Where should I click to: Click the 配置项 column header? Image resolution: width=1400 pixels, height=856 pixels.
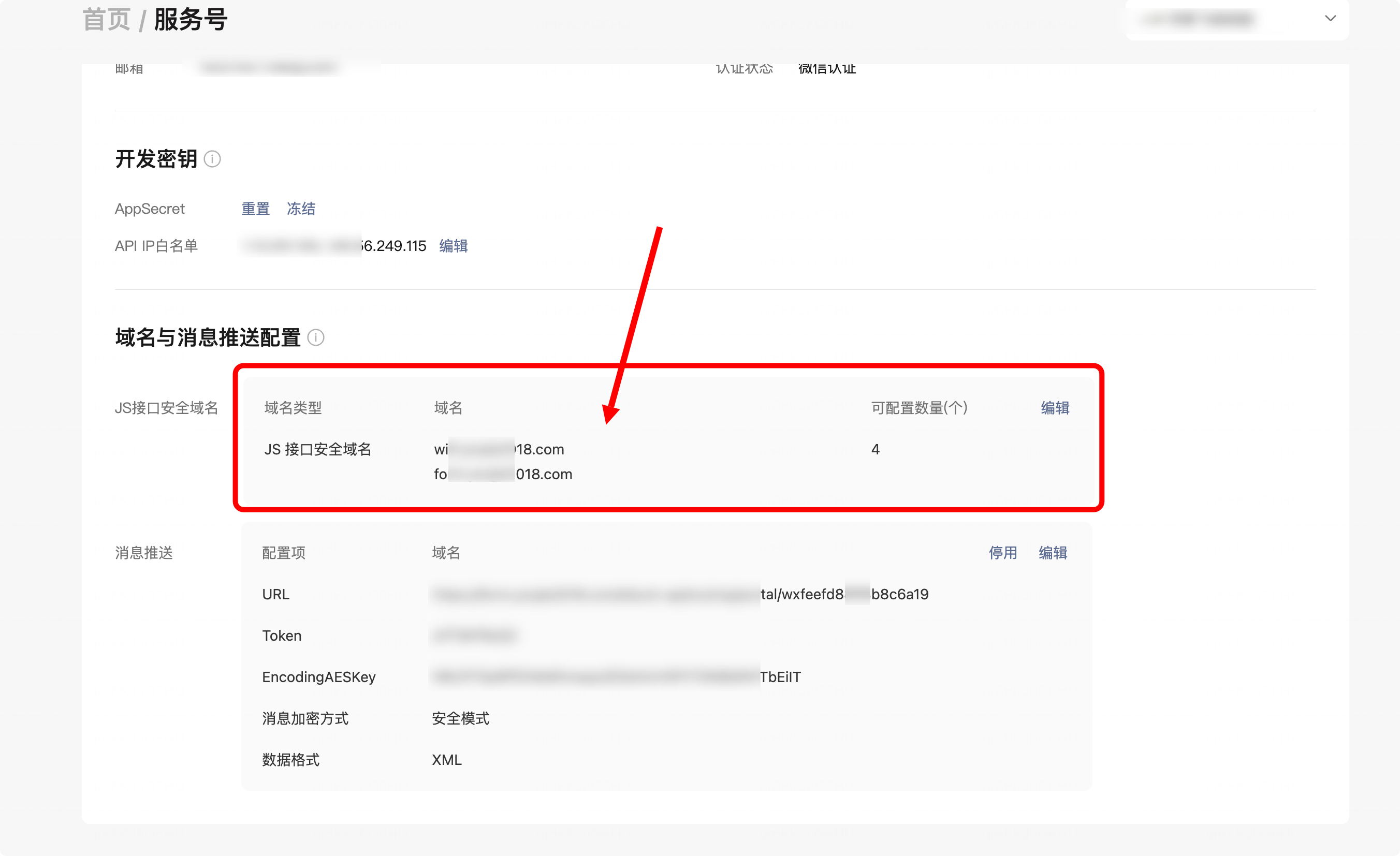[x=284, y=553]
